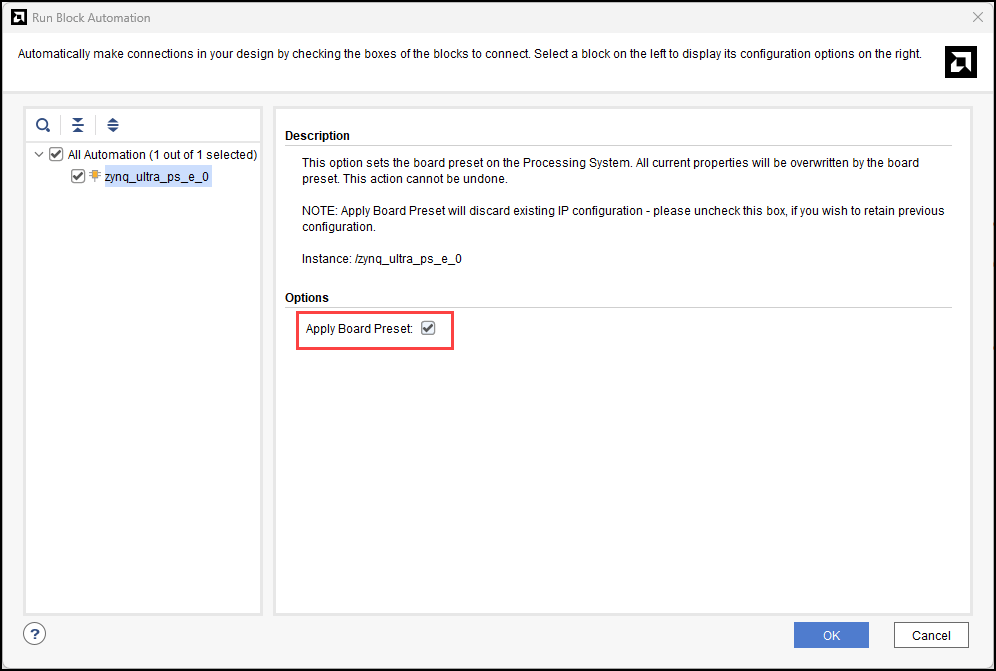The width and height of the screenshot is (996, 671).
Task: Select zynq_ultra_ps_e_0 in the tree
Action: [x=157, y=177]
